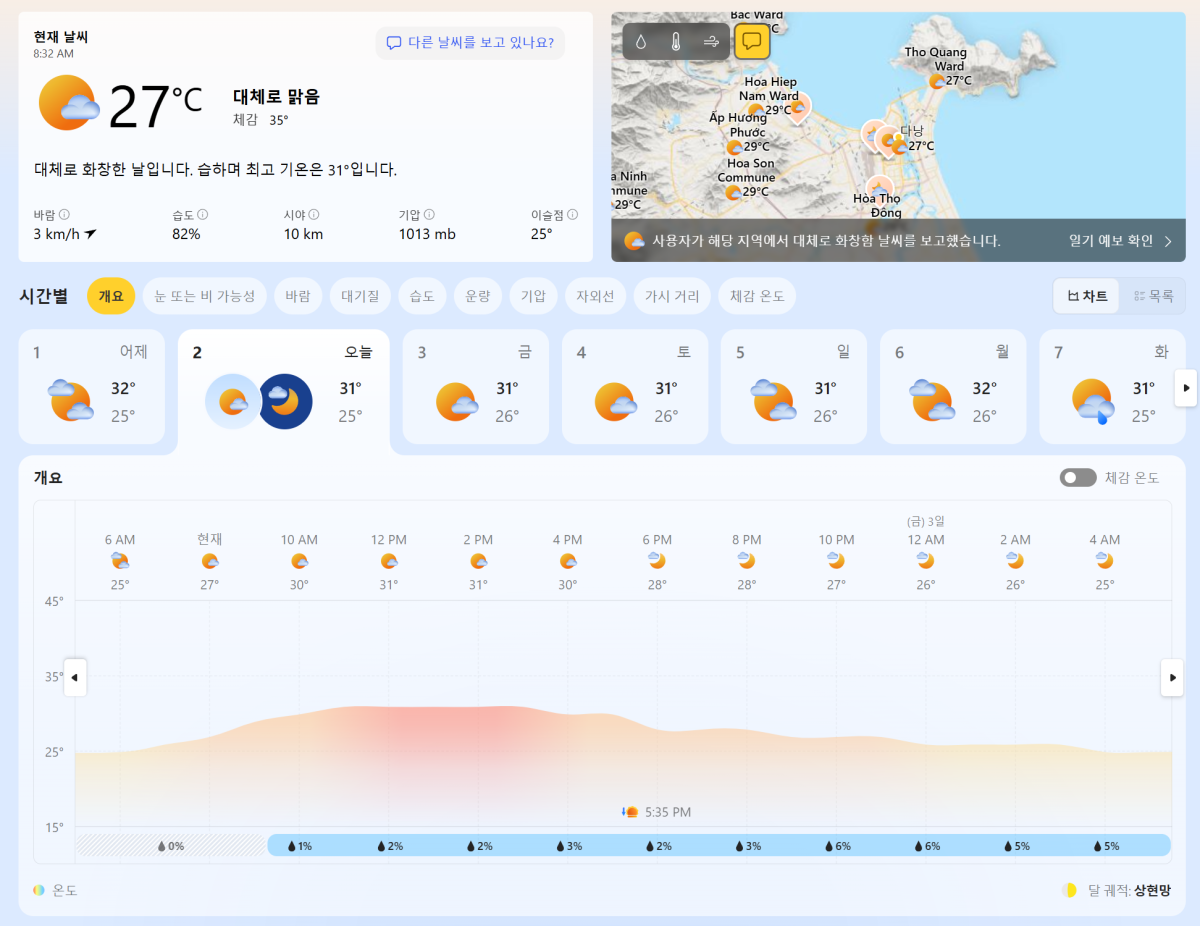Switch map to wind layer icon
Image resolution: width=1200 pixels, height=926 pixels.
pos(711,42)
